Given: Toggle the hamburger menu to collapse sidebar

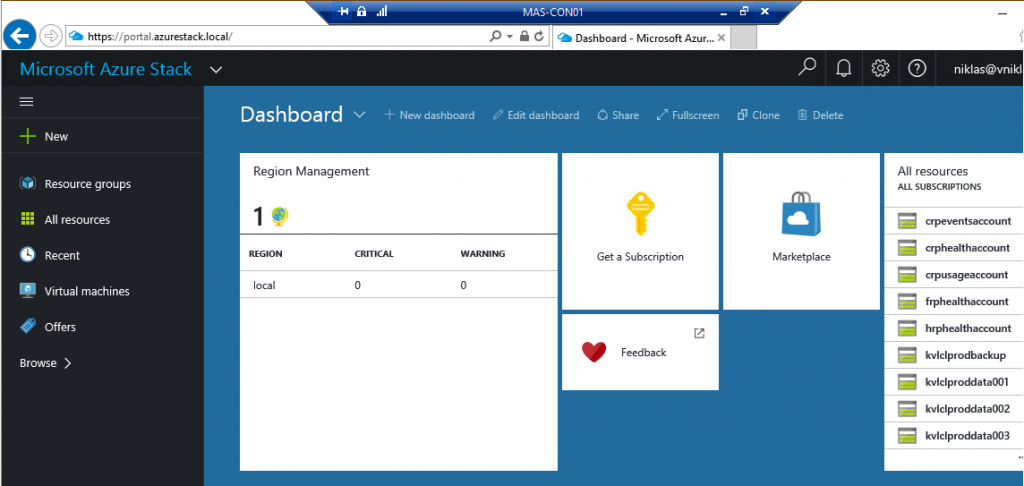Looking at the screenshot, I should click(27, 102).
